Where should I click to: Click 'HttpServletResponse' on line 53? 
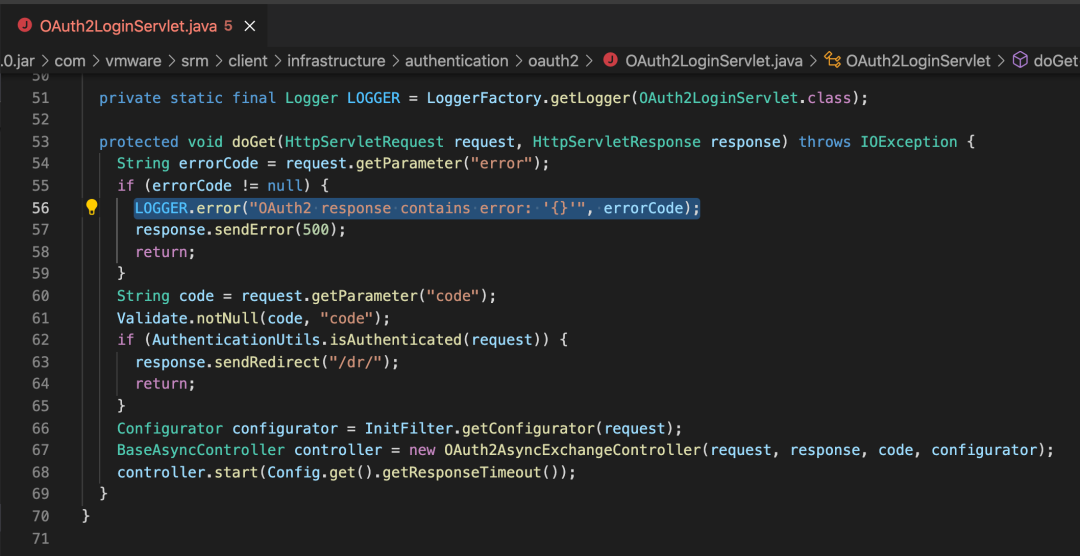tap(617, 142)
